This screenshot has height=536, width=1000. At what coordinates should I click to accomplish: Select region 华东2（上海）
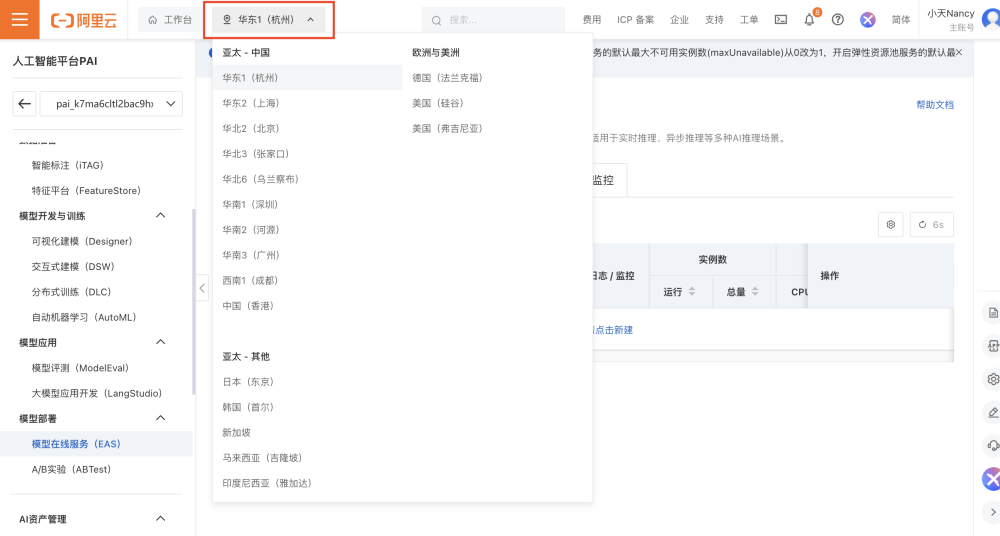(251, 103)
